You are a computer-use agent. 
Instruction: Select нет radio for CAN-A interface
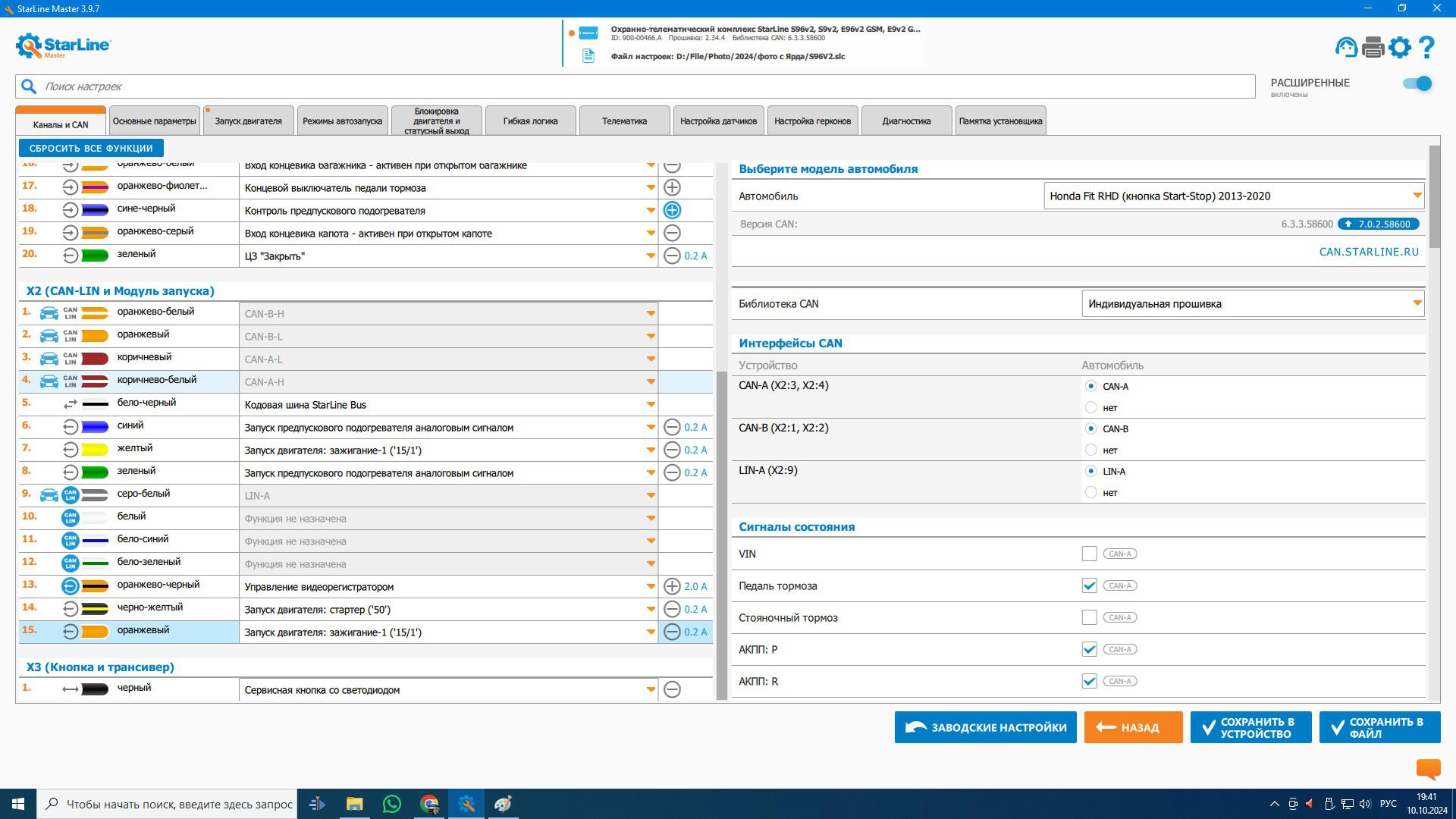1090,407
